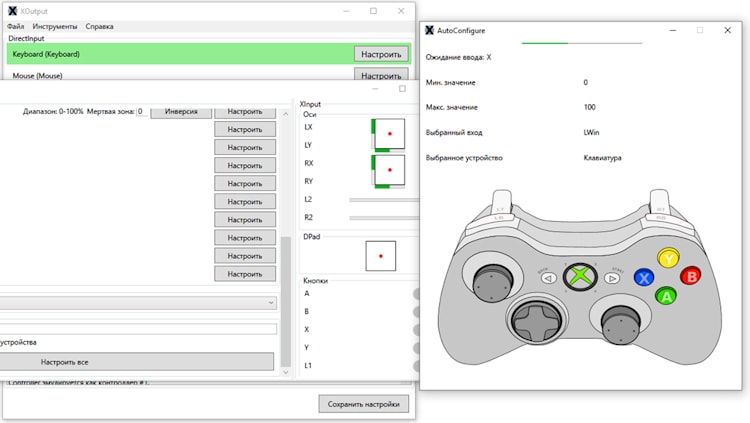The image size is (750, 423).
Task: Minimize the AutoConfigure window
Action: point(673,30)
